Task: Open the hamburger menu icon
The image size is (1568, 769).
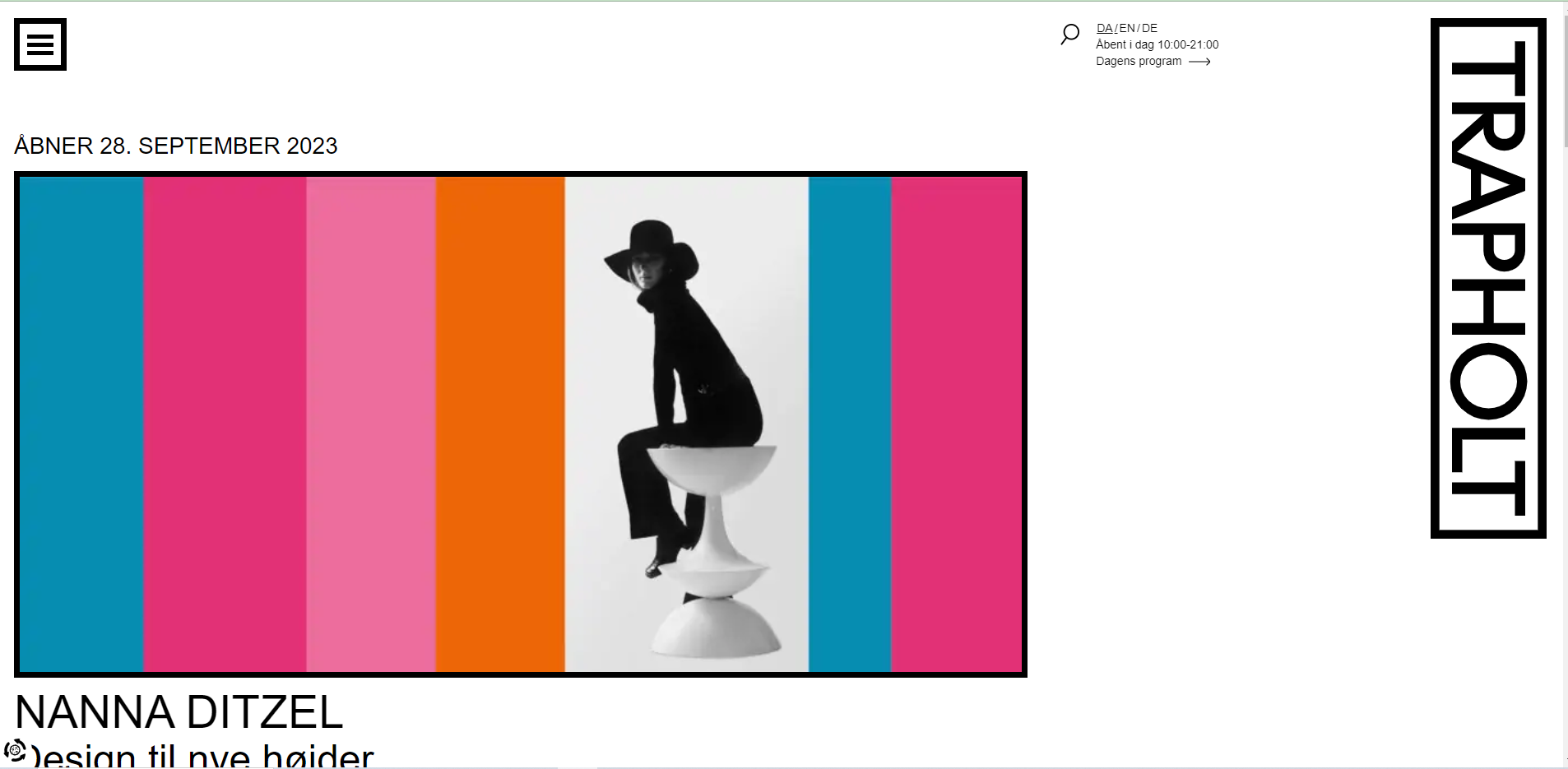Action: click(x=40, y=44)
